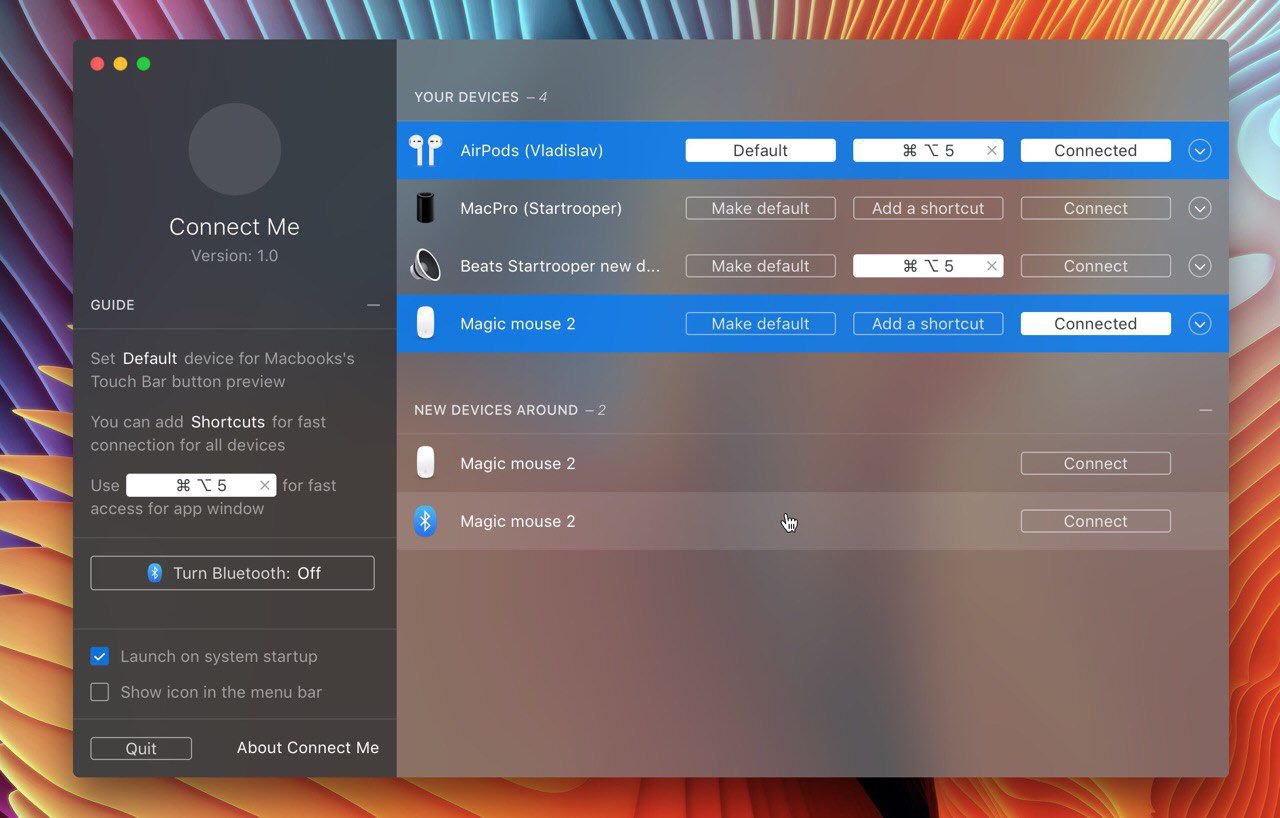Click the round app logo above Connect Me

coord(235,150)
